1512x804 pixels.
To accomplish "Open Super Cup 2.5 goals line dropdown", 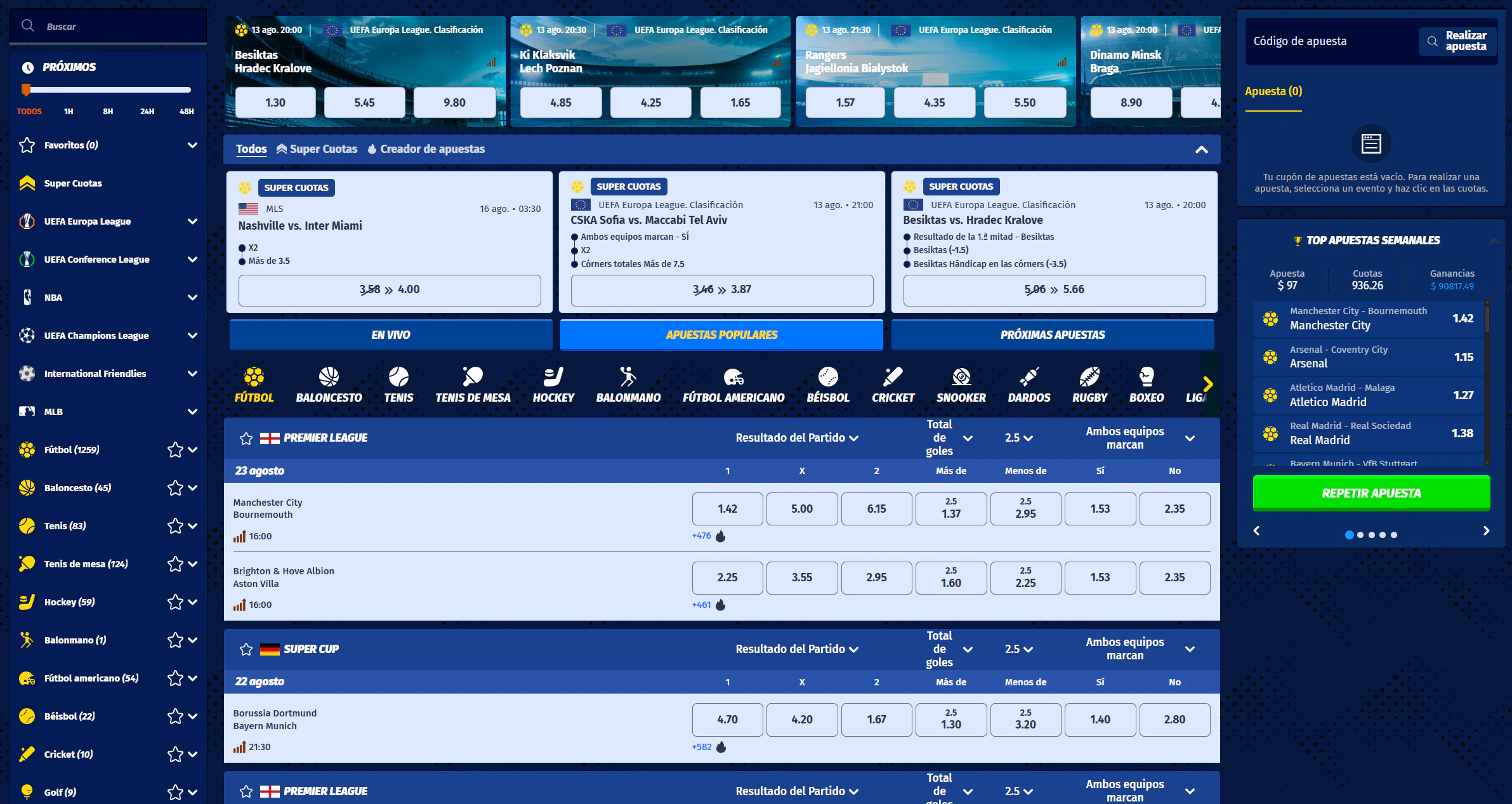I will tap(1018, 649).
